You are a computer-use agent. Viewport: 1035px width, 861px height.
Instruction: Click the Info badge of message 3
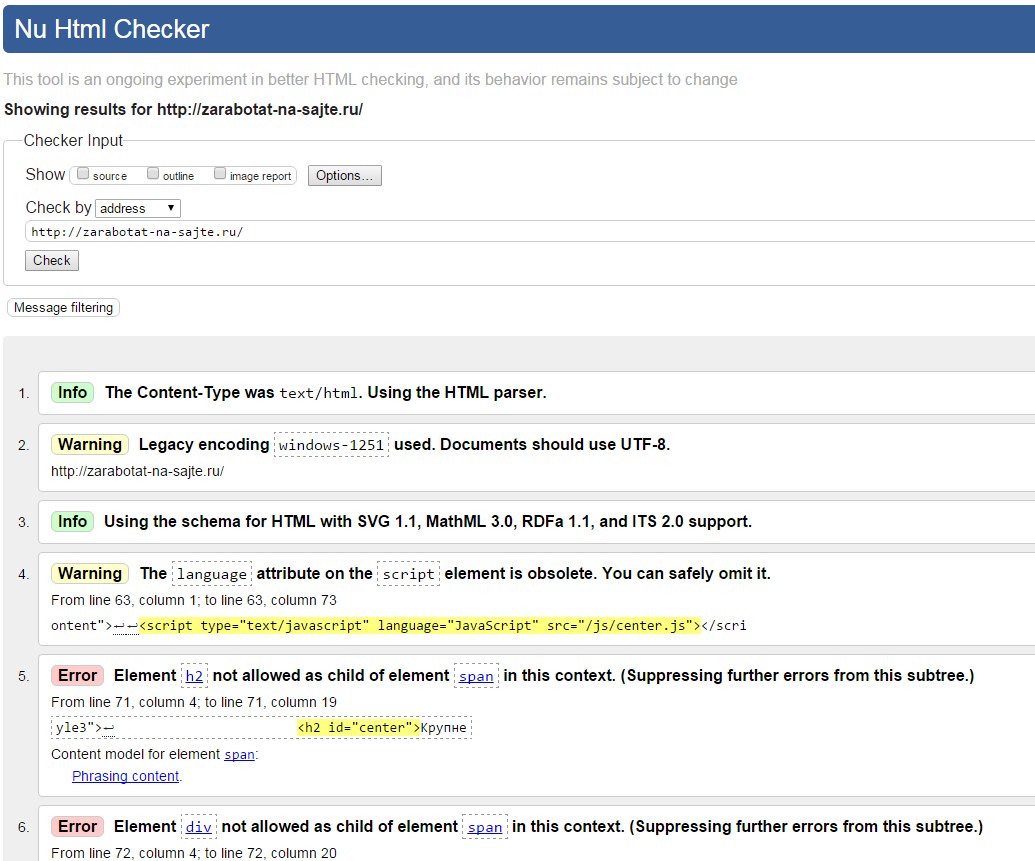tap(73, 522)
